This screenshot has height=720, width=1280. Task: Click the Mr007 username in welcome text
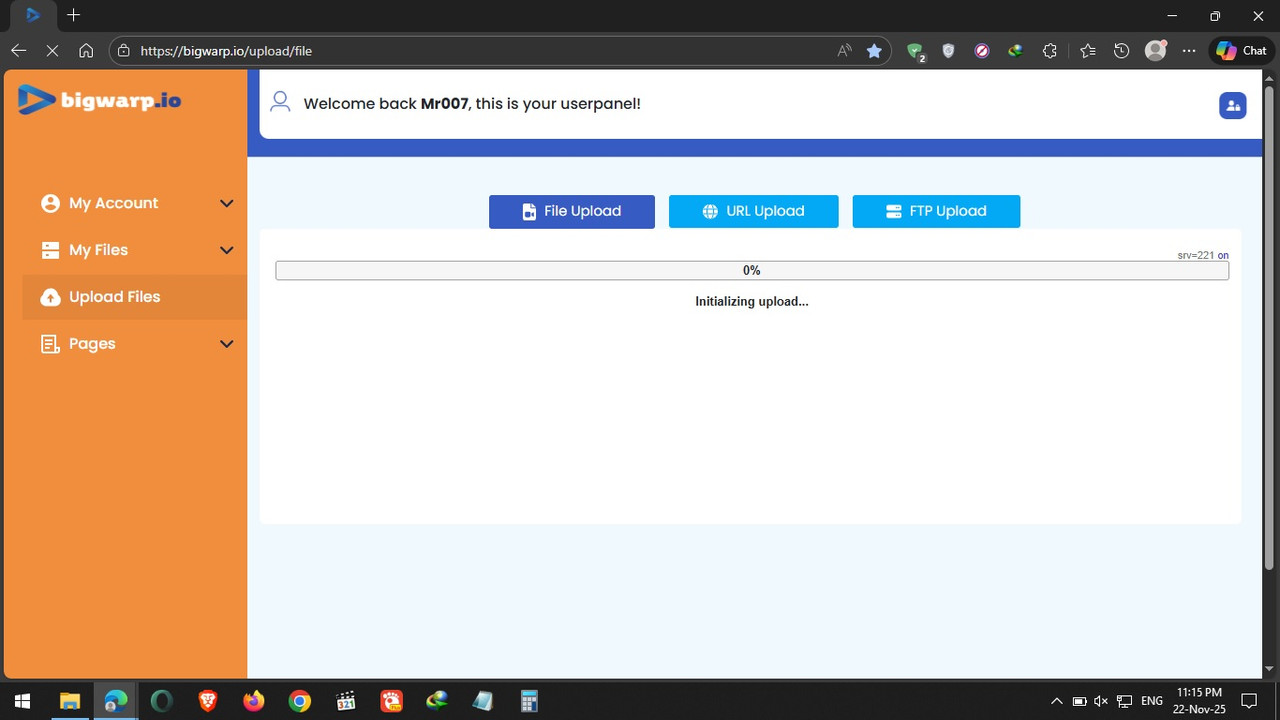pos(445,103)
